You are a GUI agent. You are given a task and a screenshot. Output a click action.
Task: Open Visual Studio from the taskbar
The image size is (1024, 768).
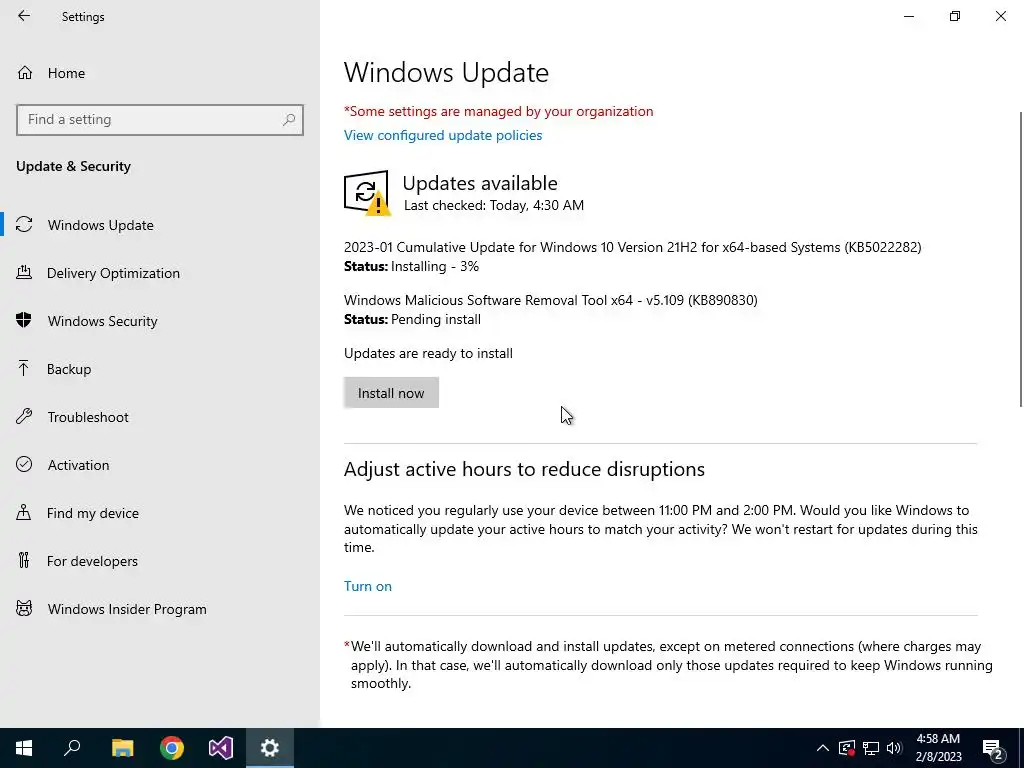pyautogui.click(x=221, y=748)
